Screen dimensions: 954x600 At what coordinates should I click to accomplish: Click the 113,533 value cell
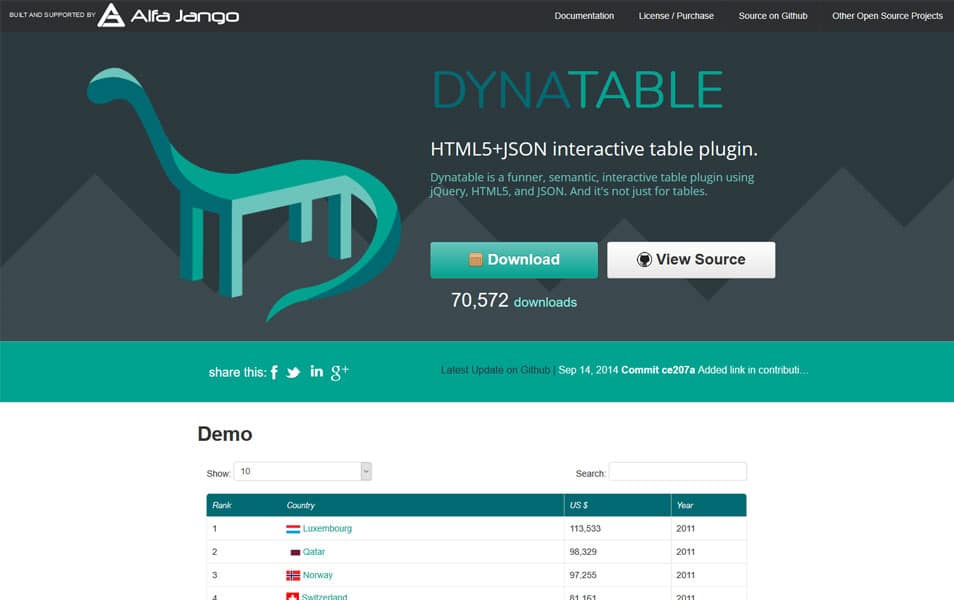585,528
